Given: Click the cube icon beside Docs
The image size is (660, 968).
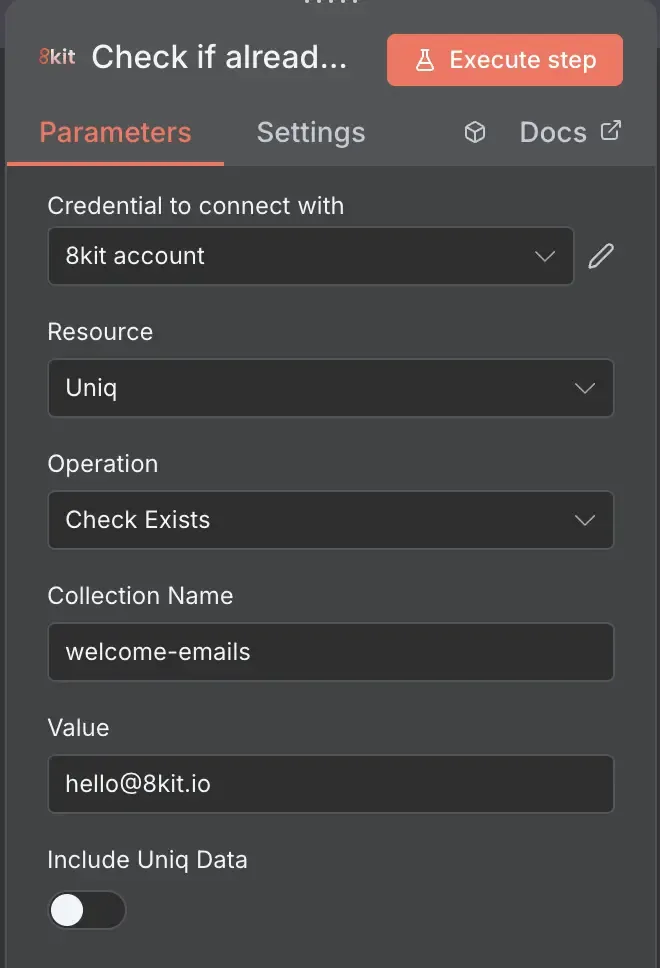Looking at the screenshot, I should point(475,132).
